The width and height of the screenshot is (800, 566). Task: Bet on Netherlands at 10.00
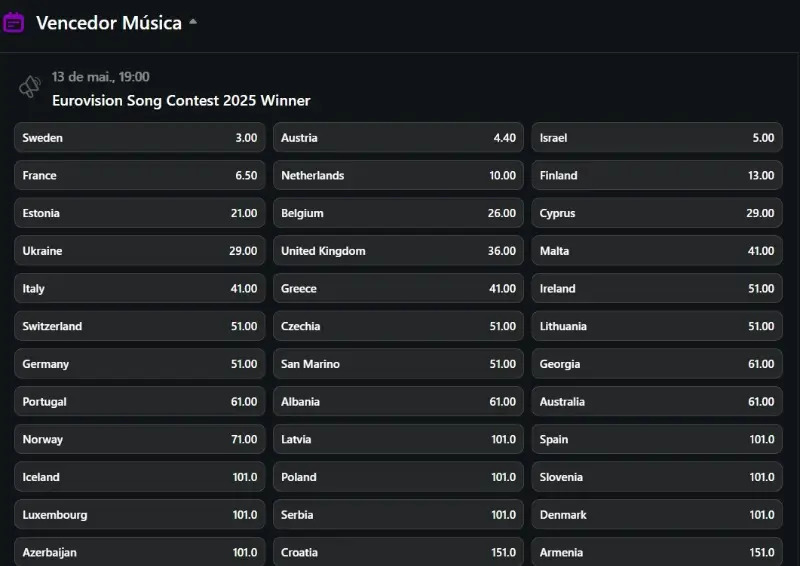point(398,176)
